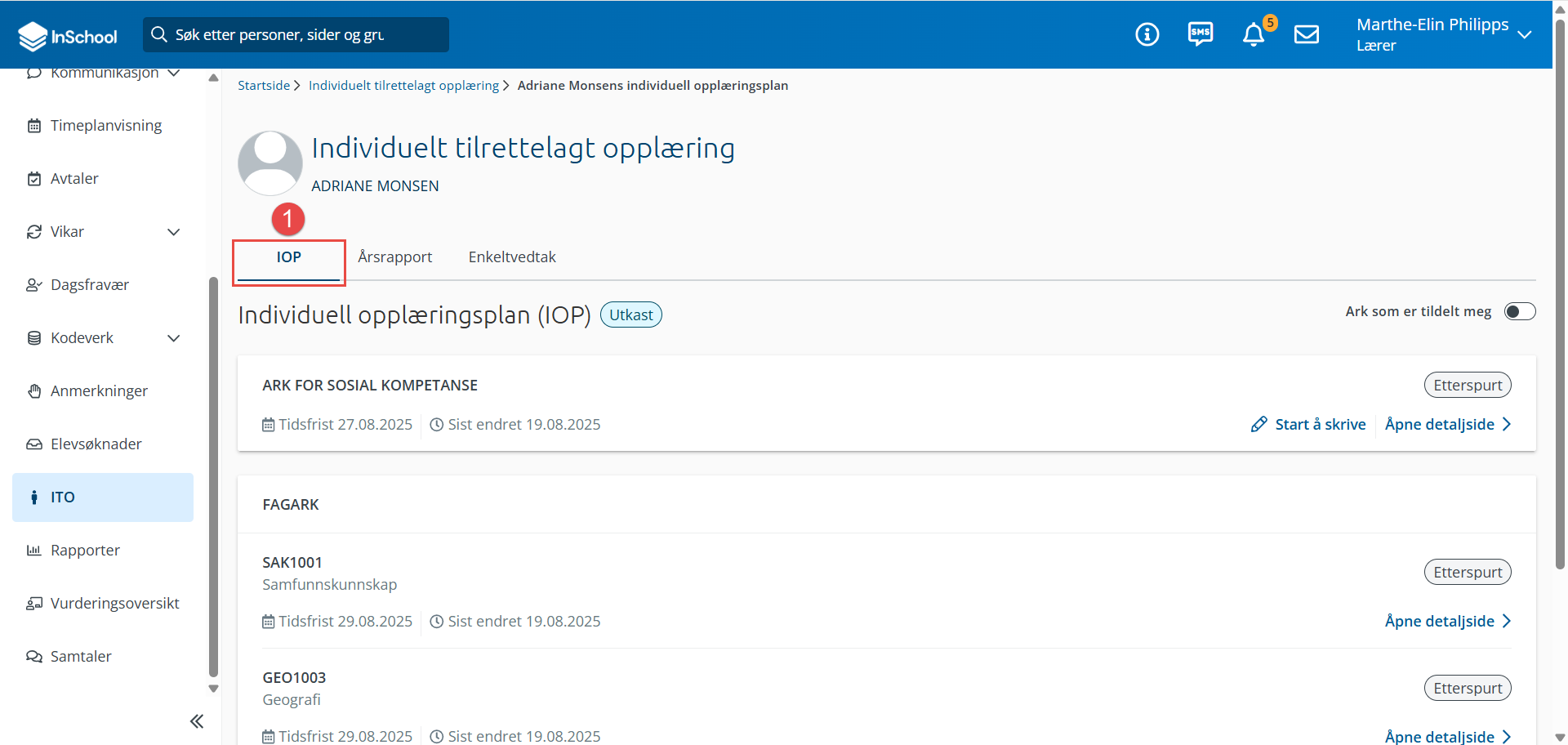This screenshot has width=1568, height=745.
Task: Go to Individuelt tilrettelagt opplæring breadcrumb
Action: coord(403,86)
